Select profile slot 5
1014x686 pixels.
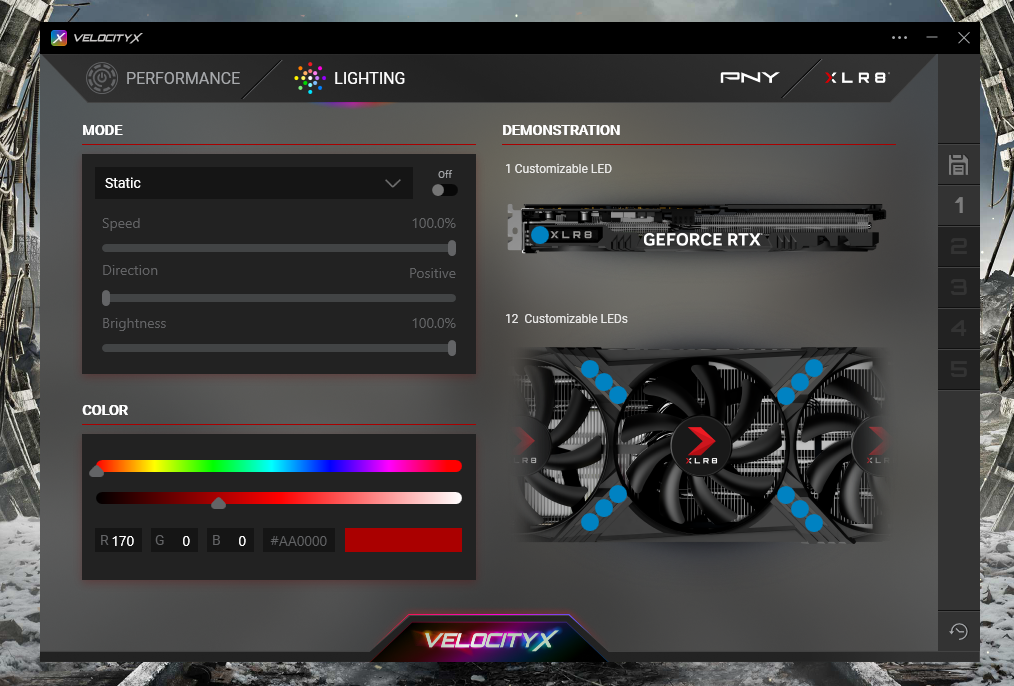click(958, 369)
